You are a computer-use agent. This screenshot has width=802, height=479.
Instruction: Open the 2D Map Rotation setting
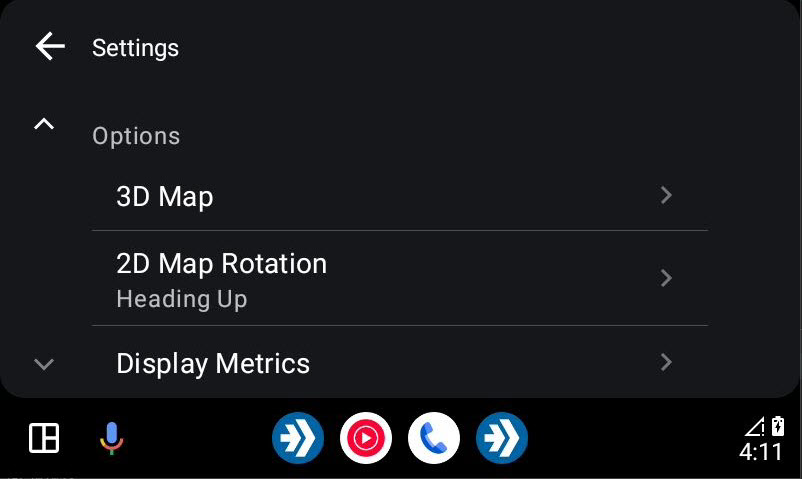tap(400, 278)
